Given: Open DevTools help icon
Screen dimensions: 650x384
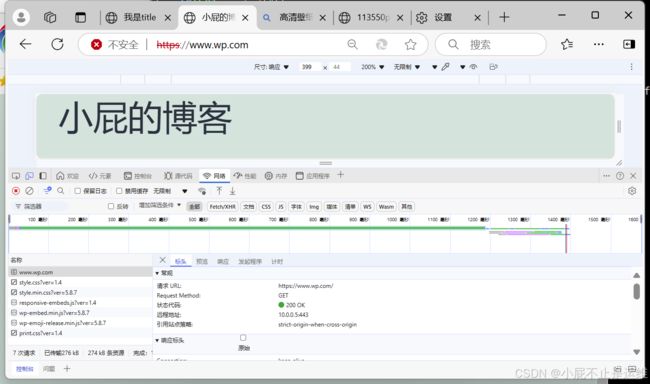Looking at the screenshot, I should pos(620,176).
